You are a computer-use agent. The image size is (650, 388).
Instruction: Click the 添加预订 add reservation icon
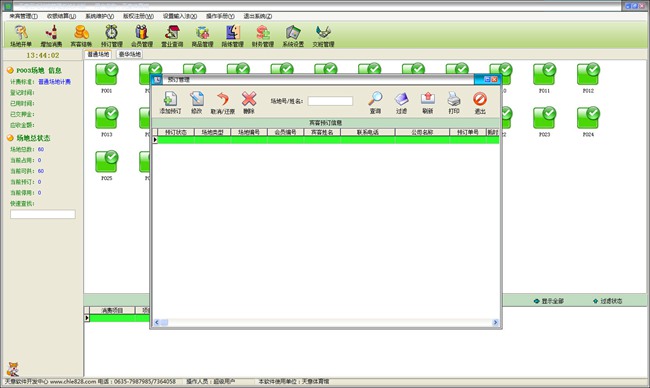[170, 99]
